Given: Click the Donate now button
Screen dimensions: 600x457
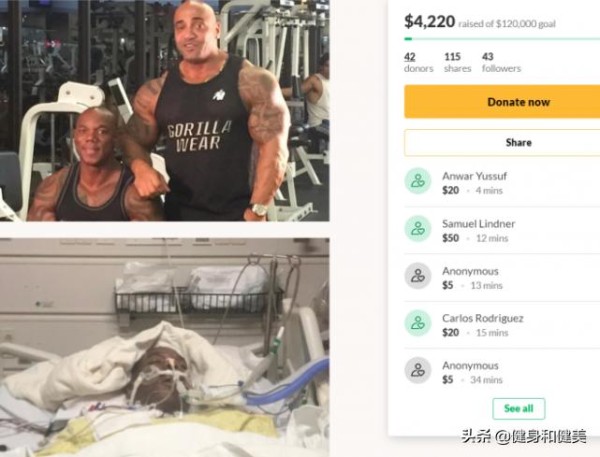Looking at the screenshot, I should tap(502, 102).
